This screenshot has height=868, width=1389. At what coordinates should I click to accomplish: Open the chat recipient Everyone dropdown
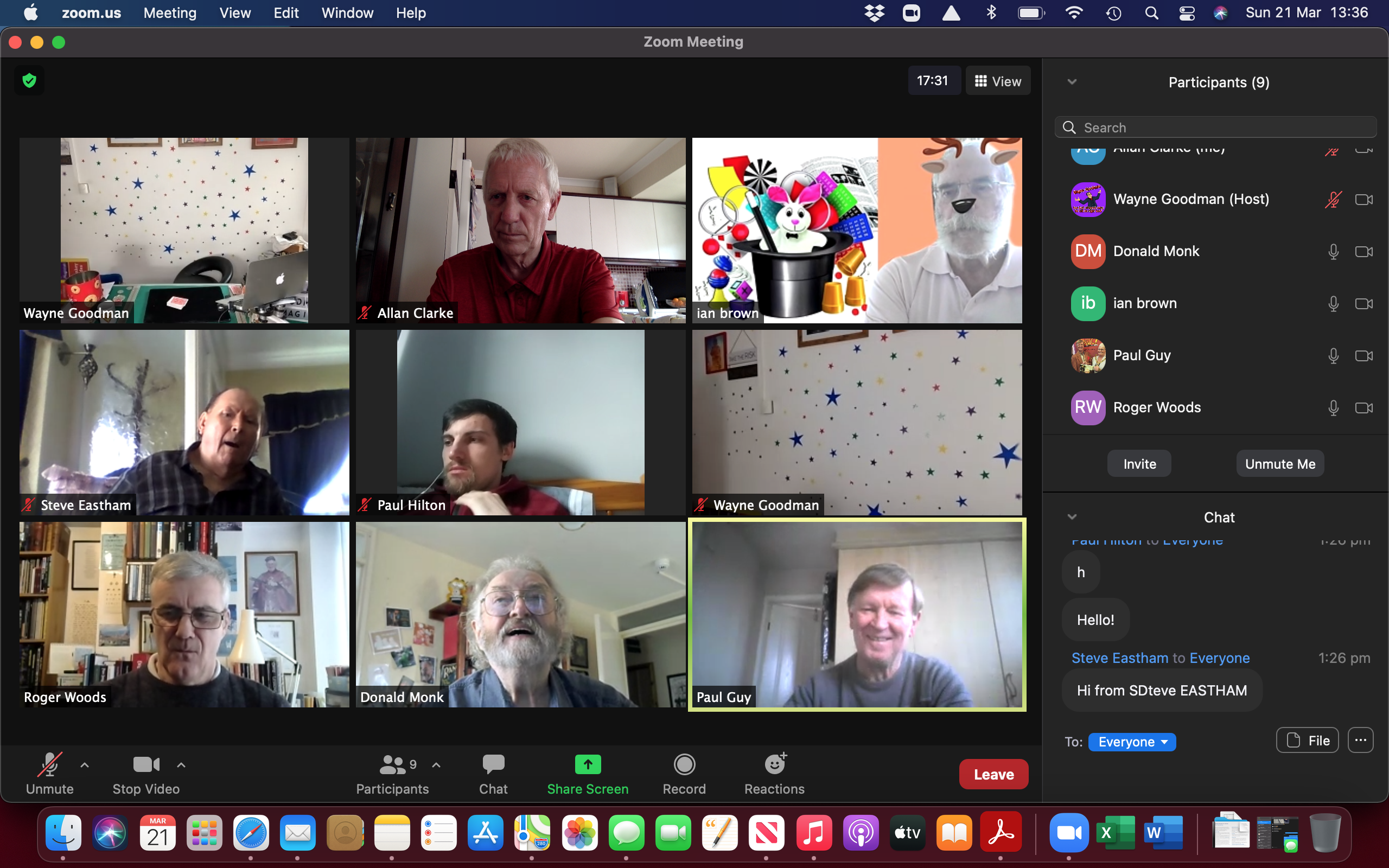pyautogui.click(x=1132, y=742)
